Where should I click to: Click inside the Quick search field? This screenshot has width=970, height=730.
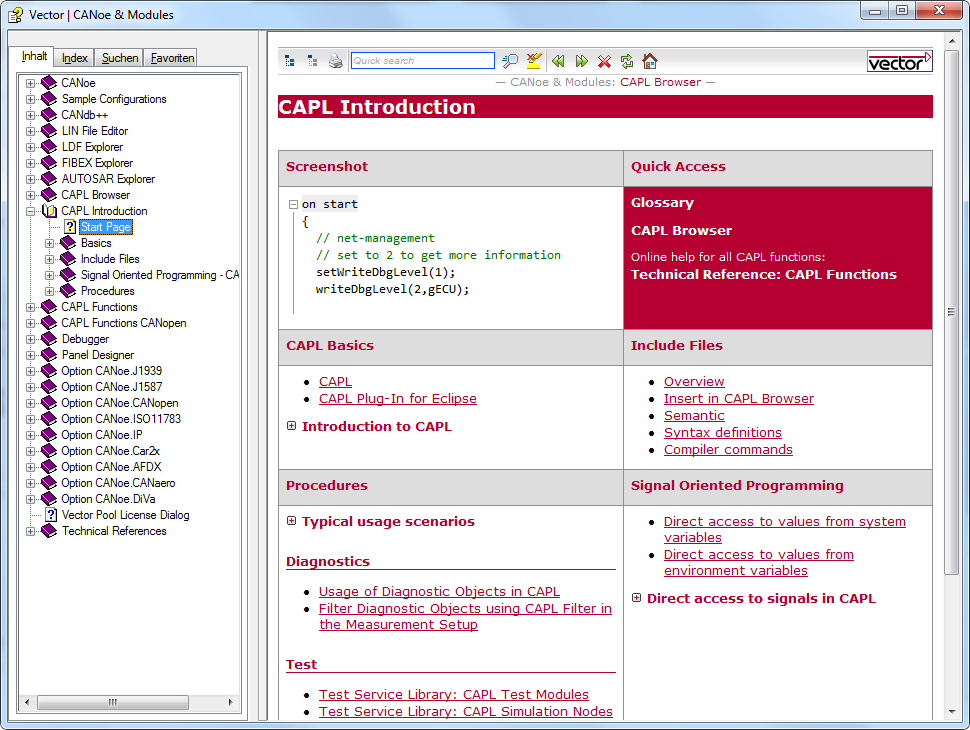[421, 60]
